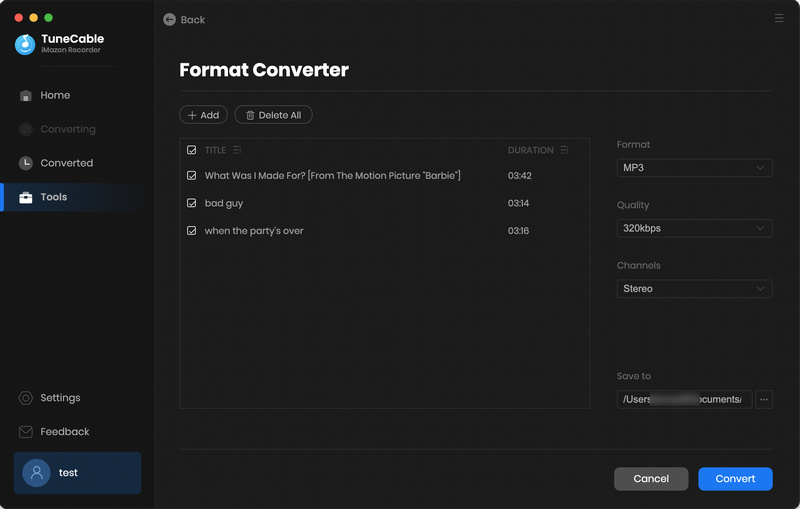
Task: Select the bad guy track title
Action: 224,203
